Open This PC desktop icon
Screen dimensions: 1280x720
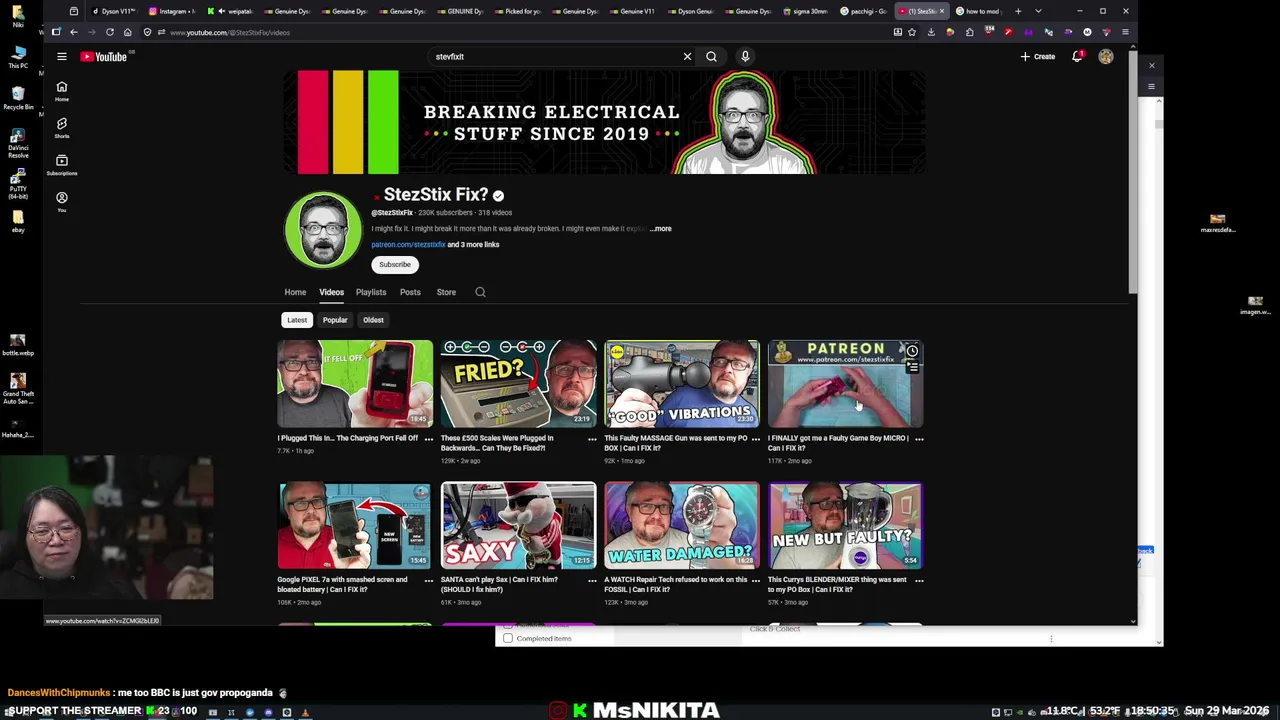pyautogui.click(x=18, y=56)
